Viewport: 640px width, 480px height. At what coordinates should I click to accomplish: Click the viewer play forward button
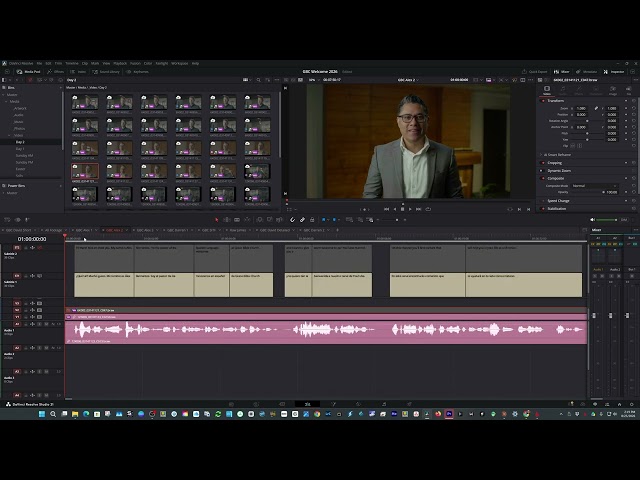click(410, 209)
